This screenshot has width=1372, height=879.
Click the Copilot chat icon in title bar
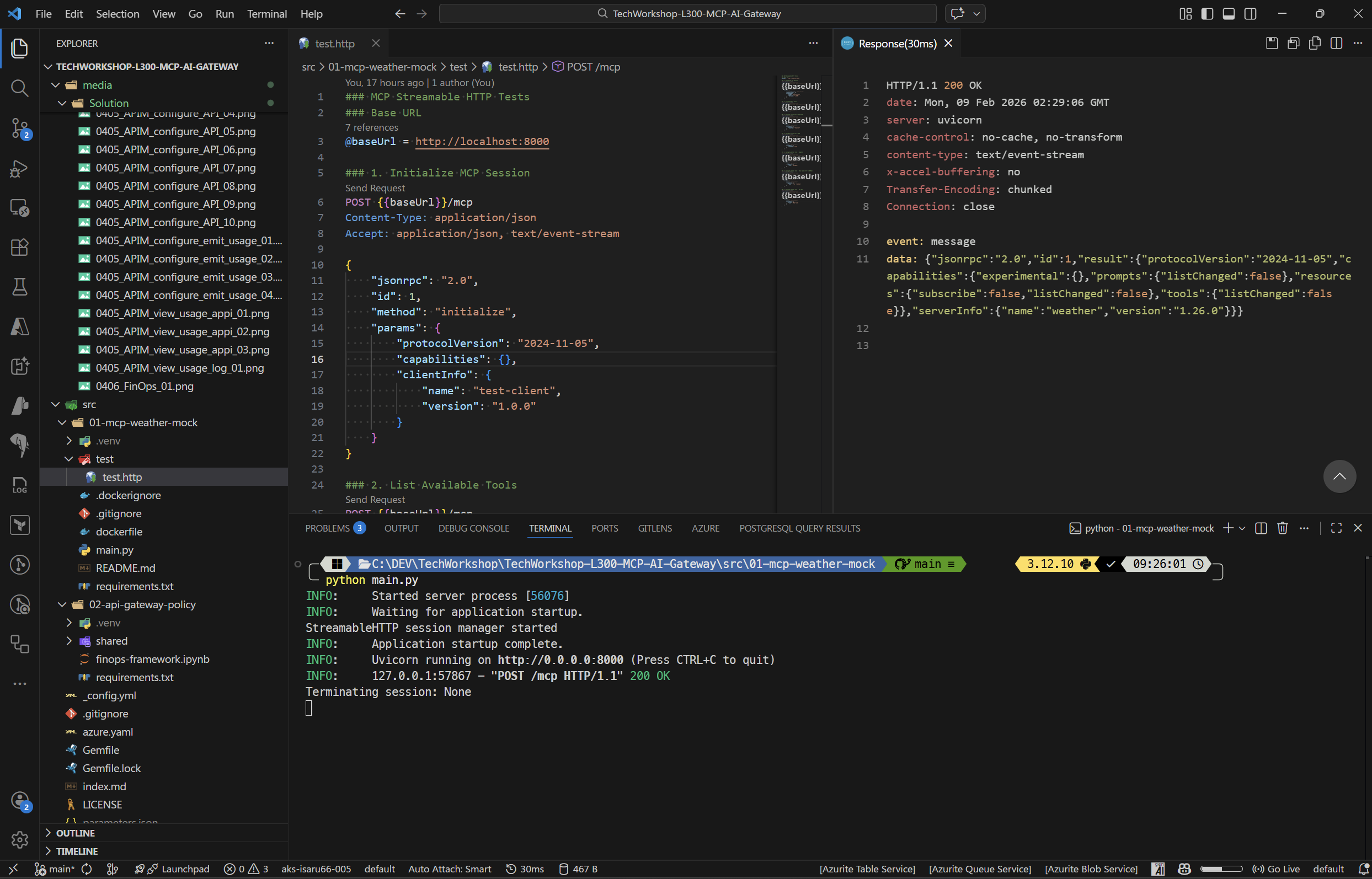[958, 13]
